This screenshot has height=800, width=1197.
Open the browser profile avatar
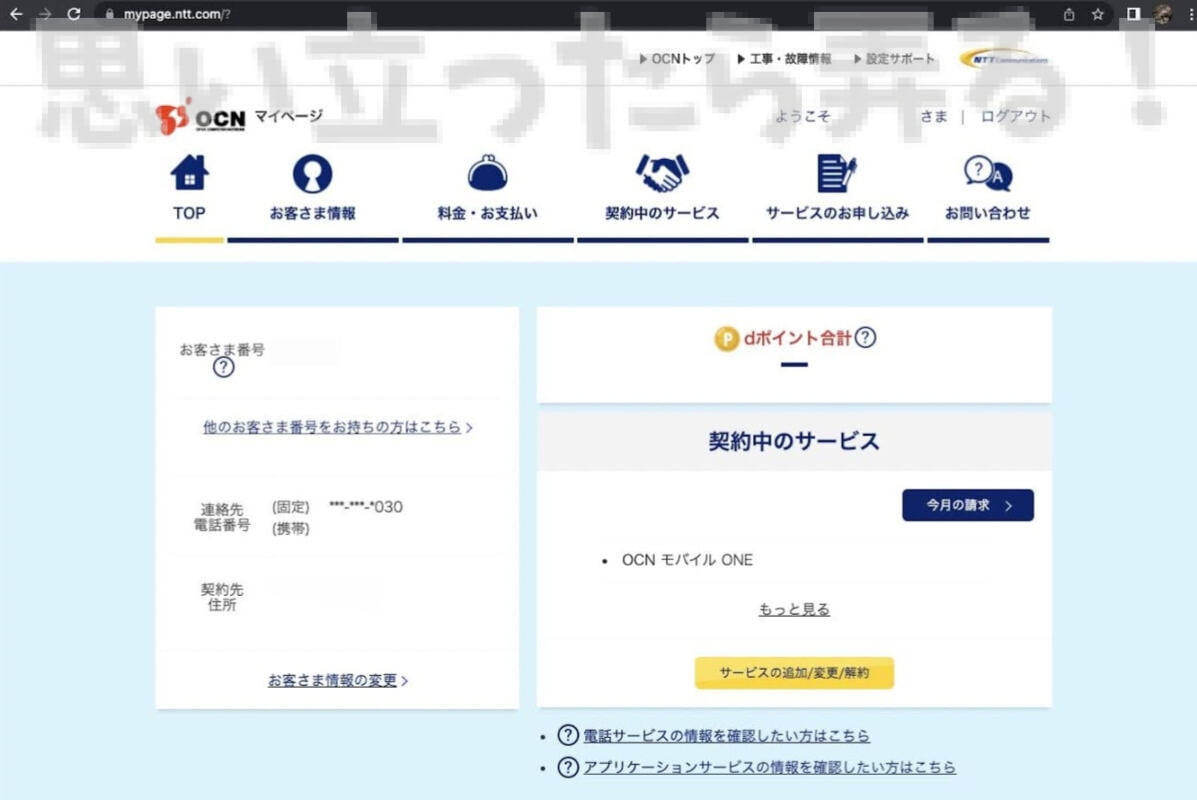[x=1163, y=14]
